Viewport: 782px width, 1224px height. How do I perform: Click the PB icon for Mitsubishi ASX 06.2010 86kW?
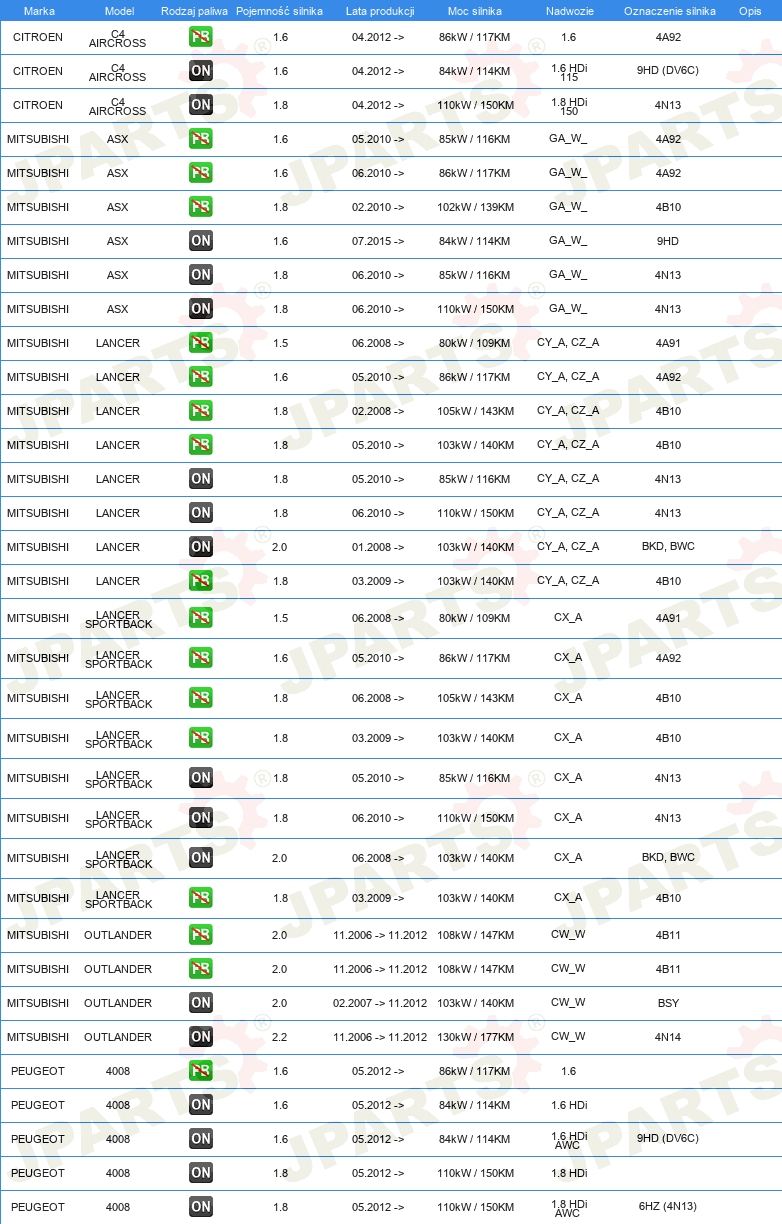[201, 173]
